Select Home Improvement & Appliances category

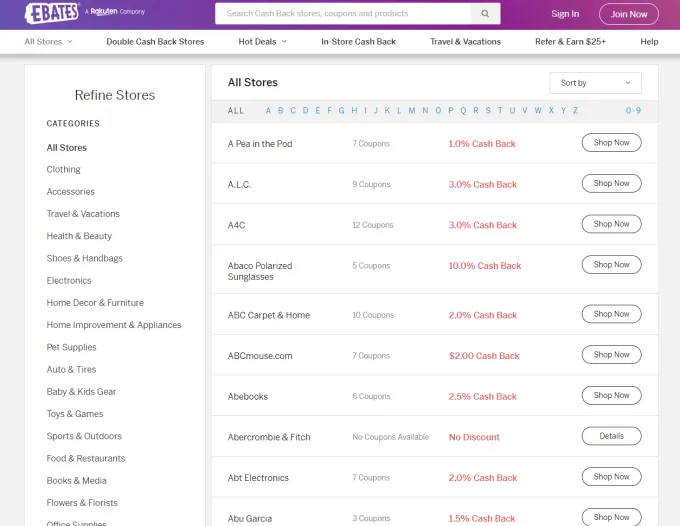point(114,325)
